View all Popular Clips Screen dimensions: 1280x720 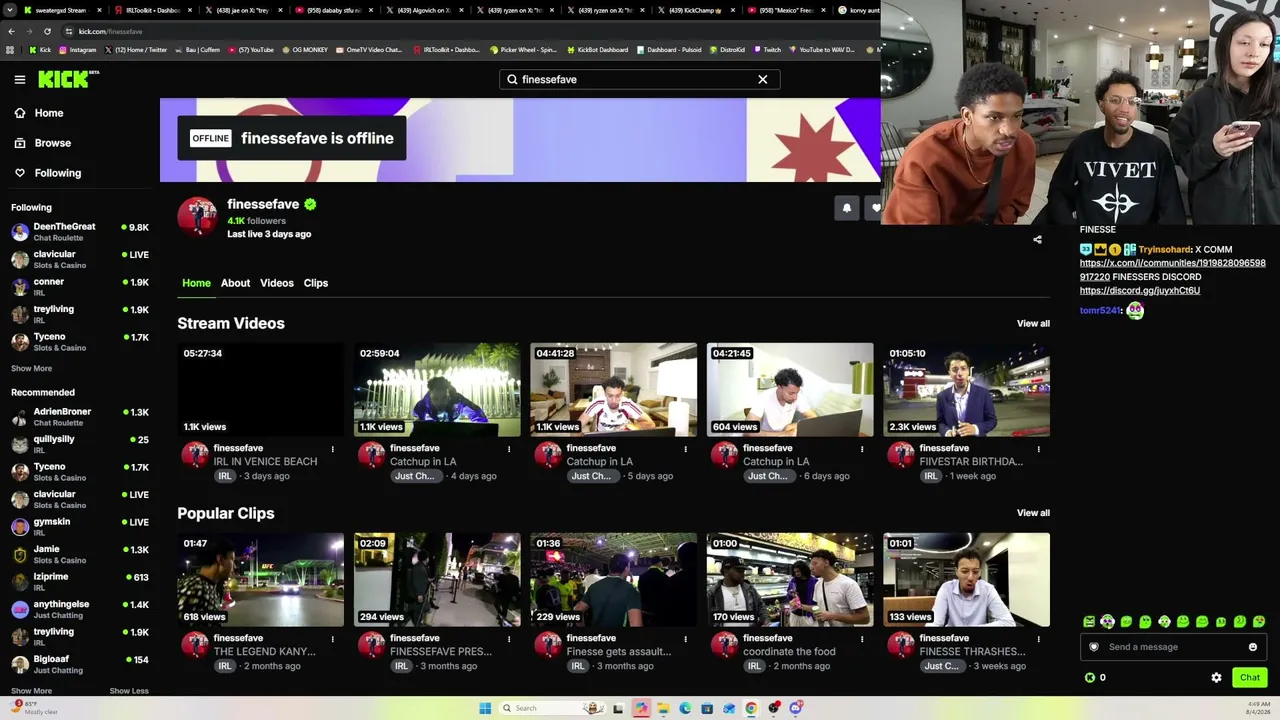tap(1033, 513)
